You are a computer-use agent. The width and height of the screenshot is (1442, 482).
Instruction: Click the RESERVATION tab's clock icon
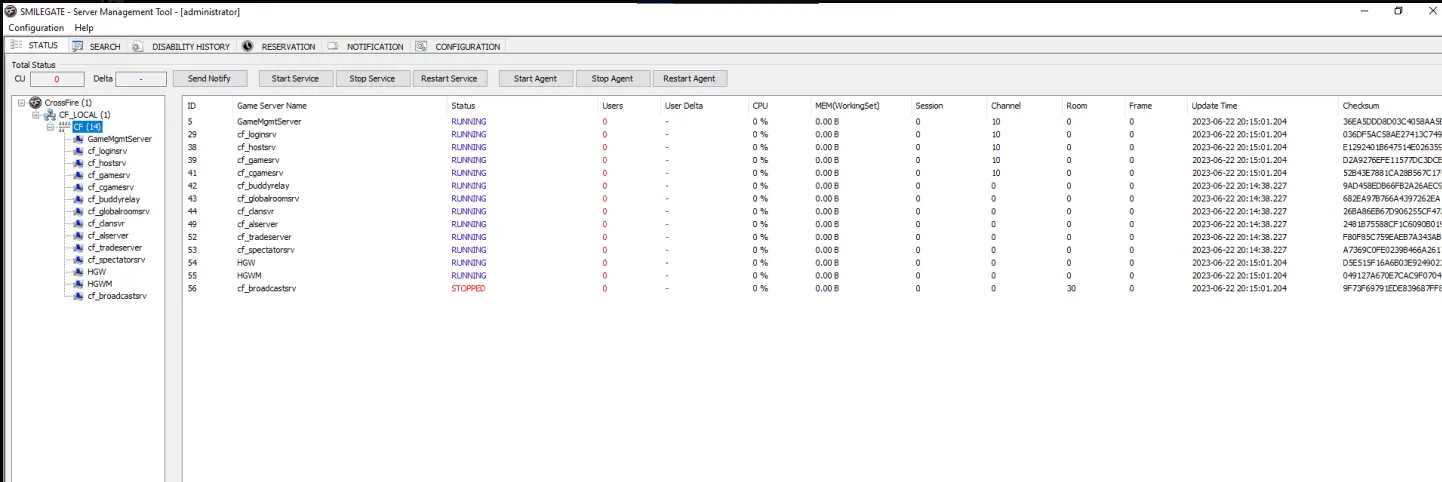(x=248, y=46)
